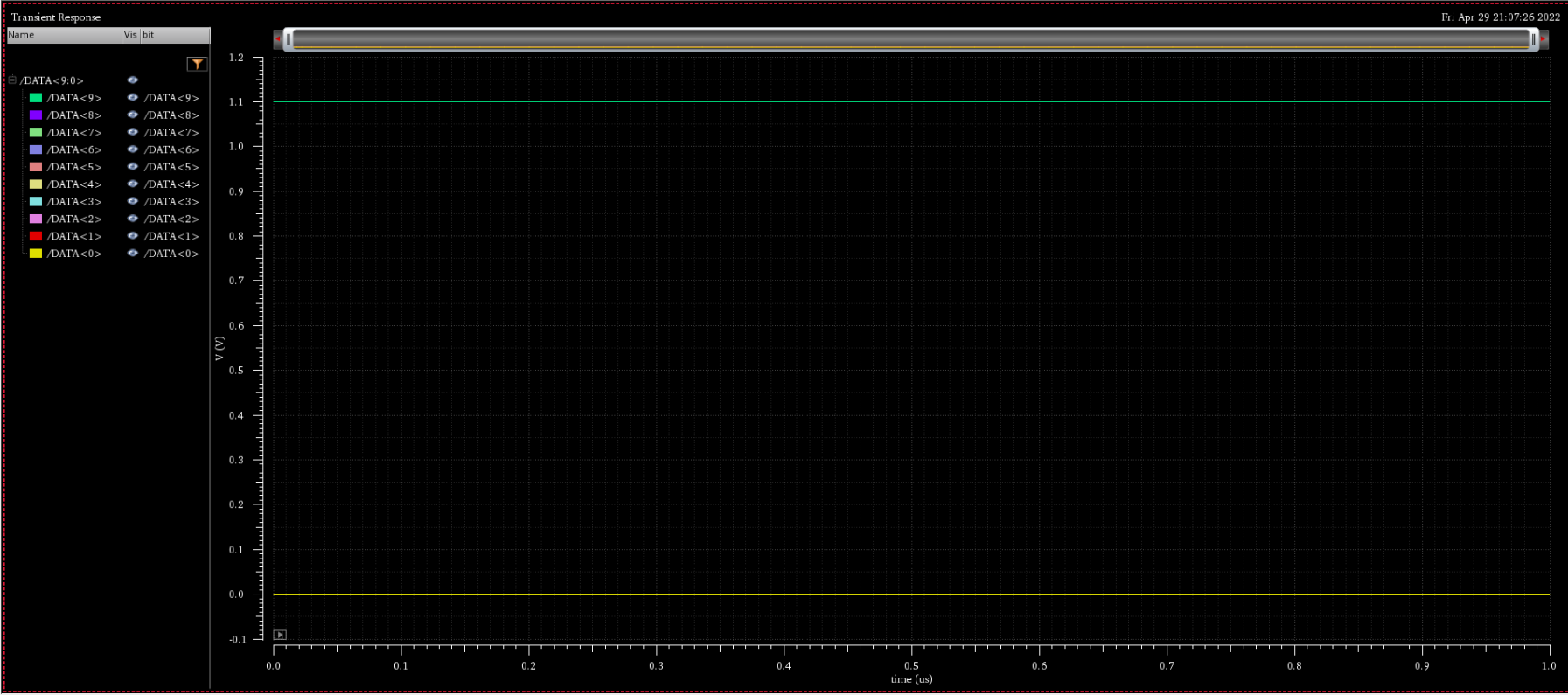Click the /DATA<6> color swatch

pos(36,149)
